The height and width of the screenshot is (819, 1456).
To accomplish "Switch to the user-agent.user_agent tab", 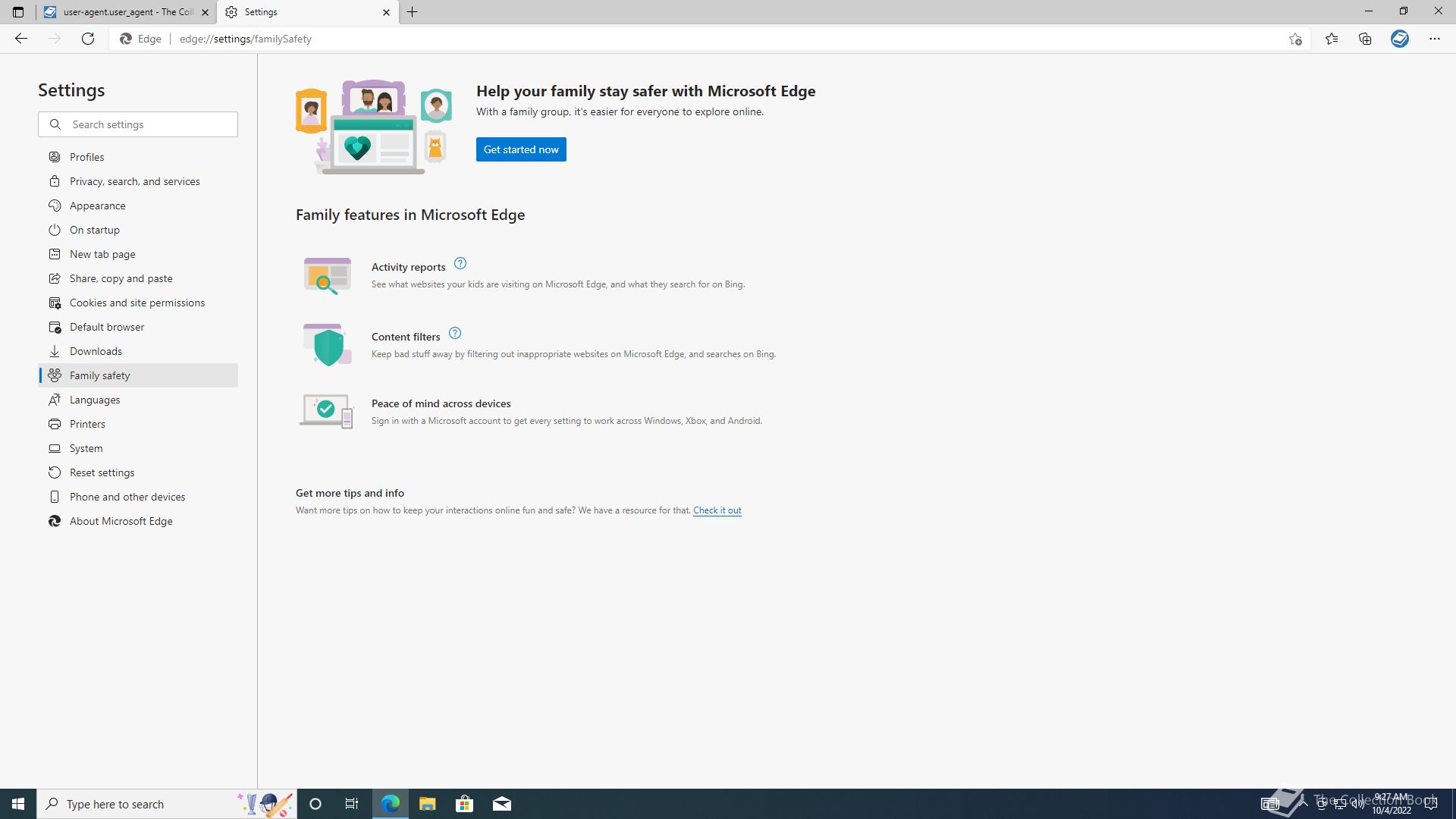I will (127, 12).
